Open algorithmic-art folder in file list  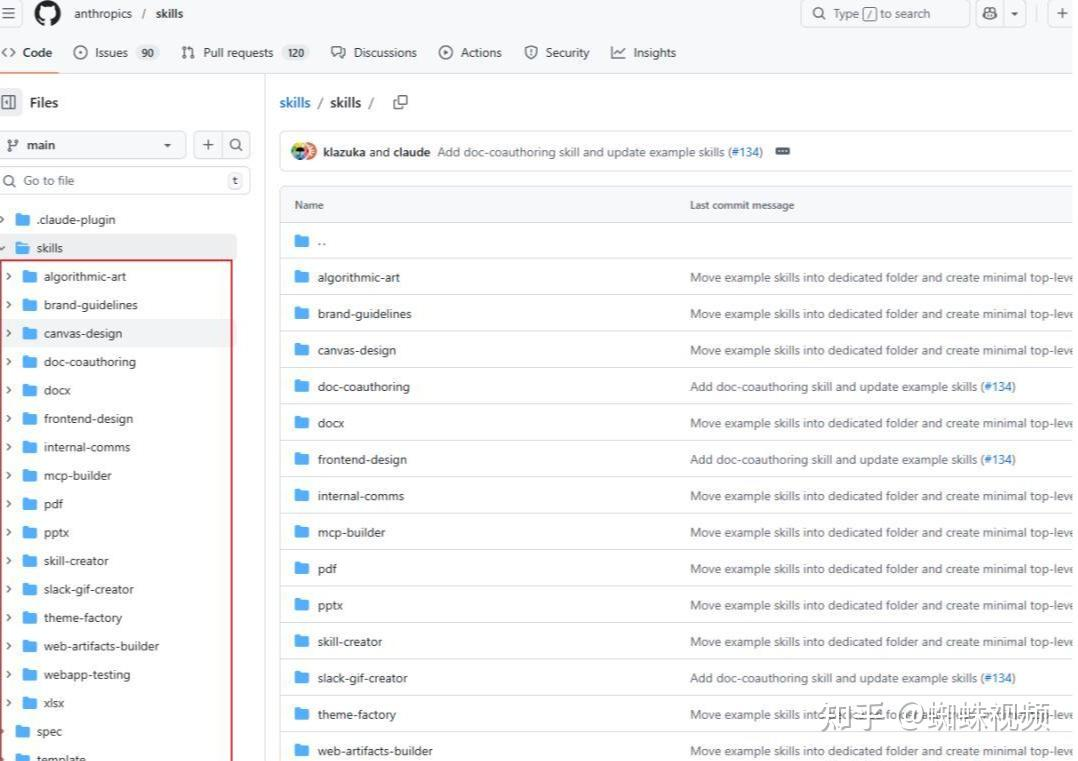tap(358, 277)
